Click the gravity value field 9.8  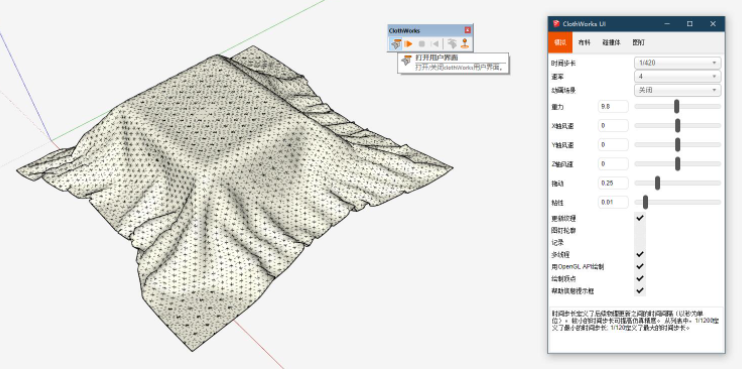coord(613,106)
